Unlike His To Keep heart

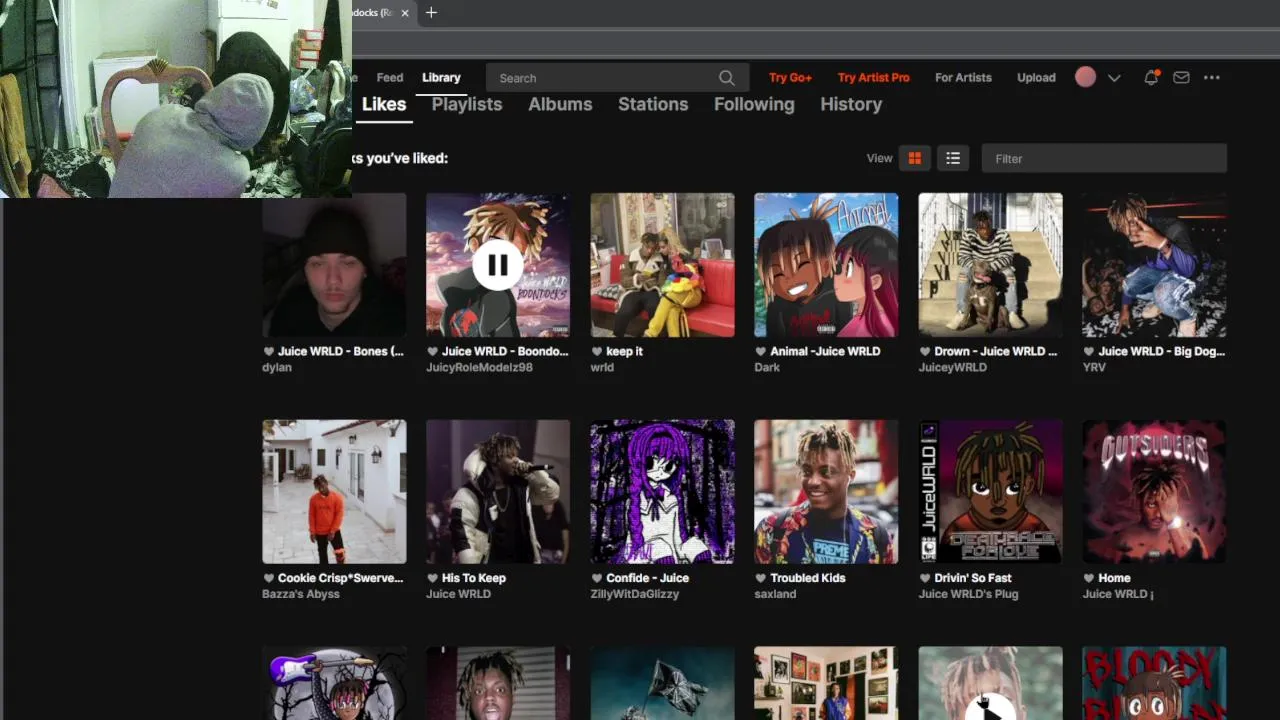coord(432,578)
